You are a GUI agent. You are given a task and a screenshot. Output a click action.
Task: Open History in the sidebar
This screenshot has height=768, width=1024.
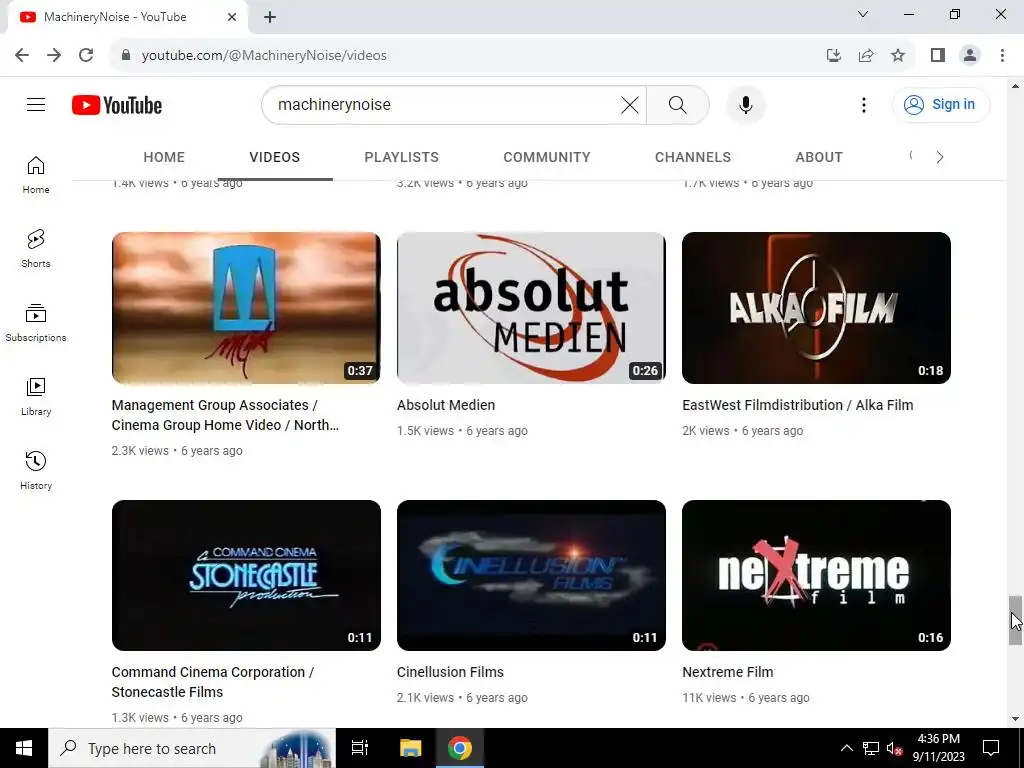36,470
